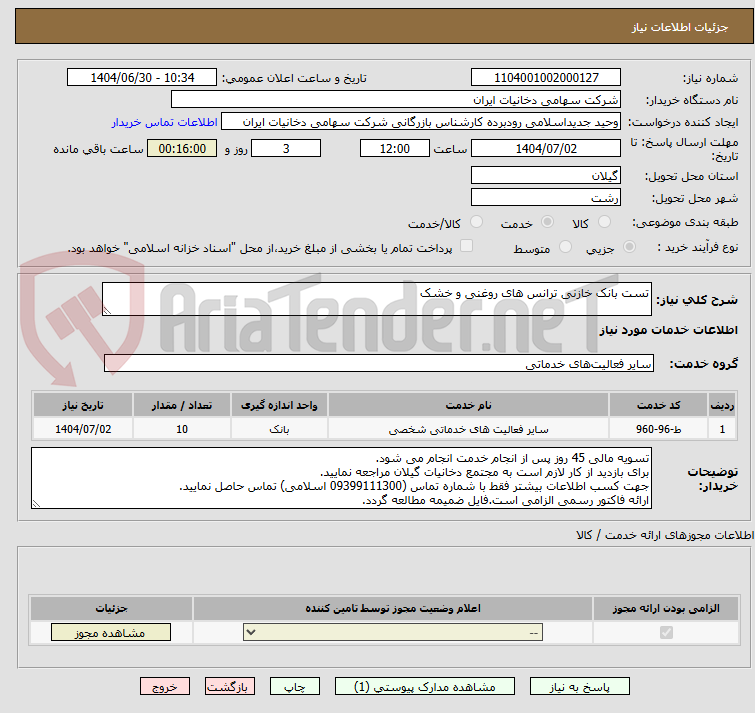Click اطلاعات خدمات مورد نیاز heading
The image size is (755, 713).
668,330
